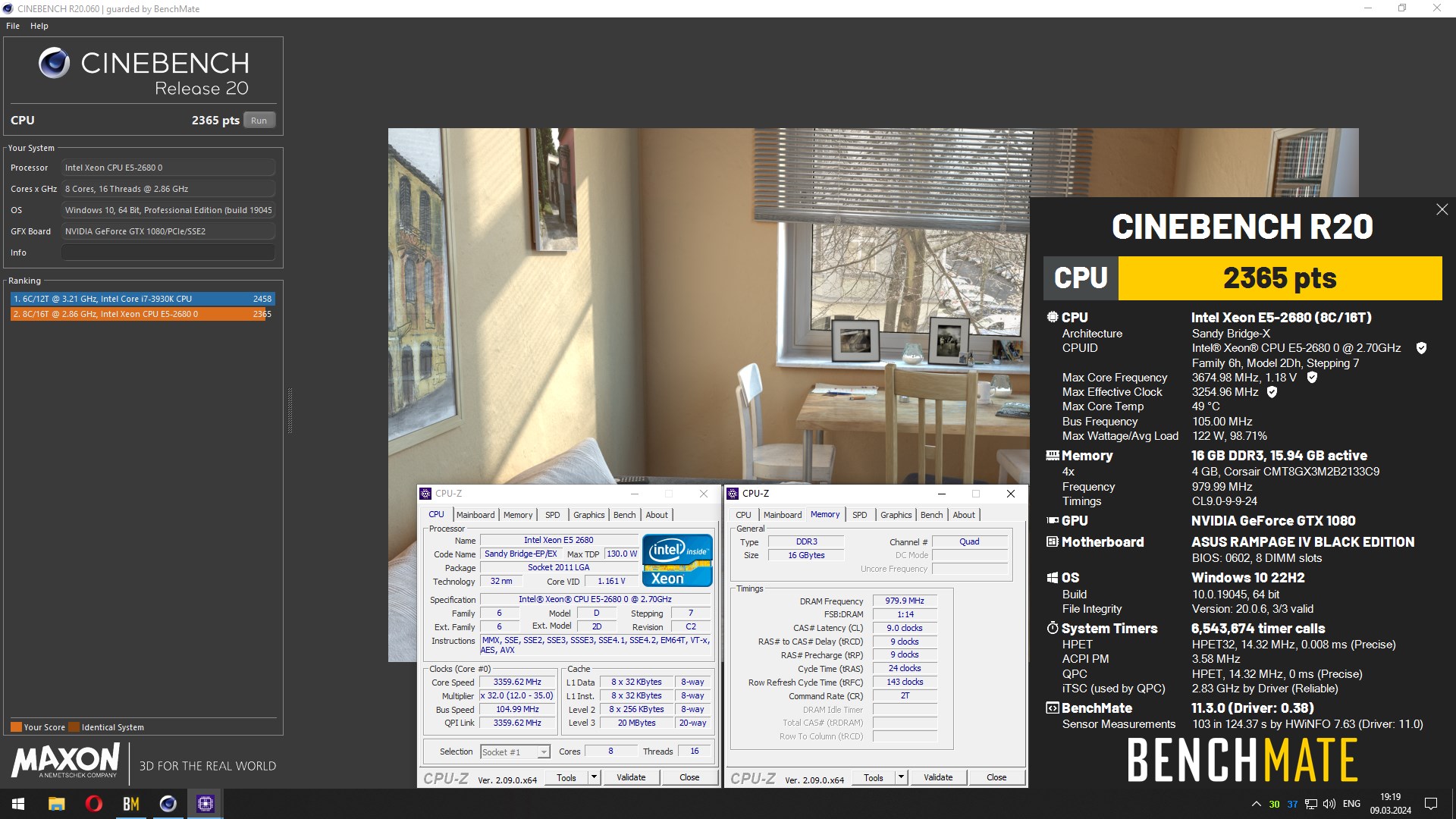The width and height of the screenshot is (1456, 819).
Task: Minimize the right CPU-Z window
Action: click(941, 494)
